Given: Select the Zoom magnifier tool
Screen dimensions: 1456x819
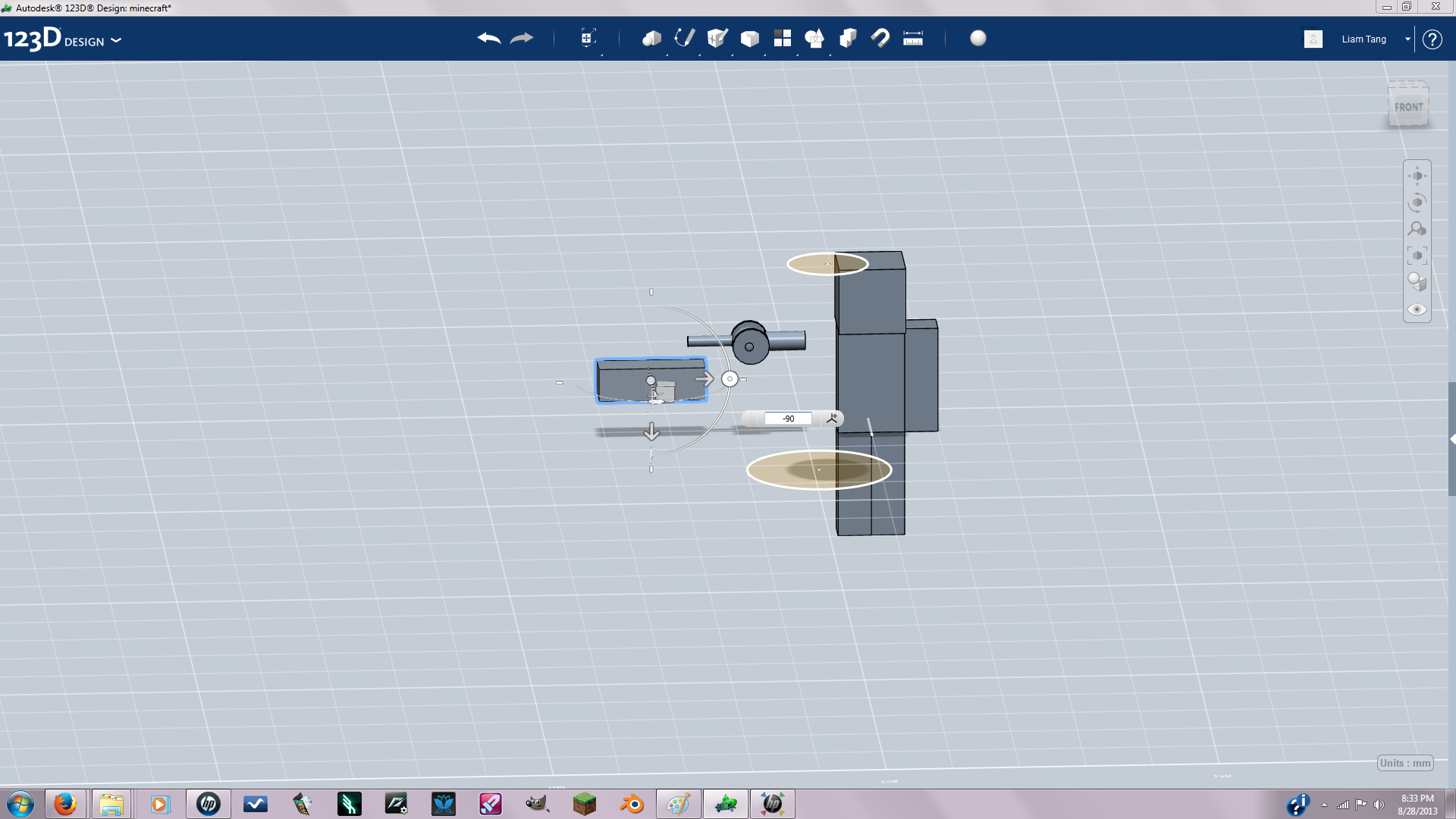Looking at the screenshot, I should (1417, 229).
